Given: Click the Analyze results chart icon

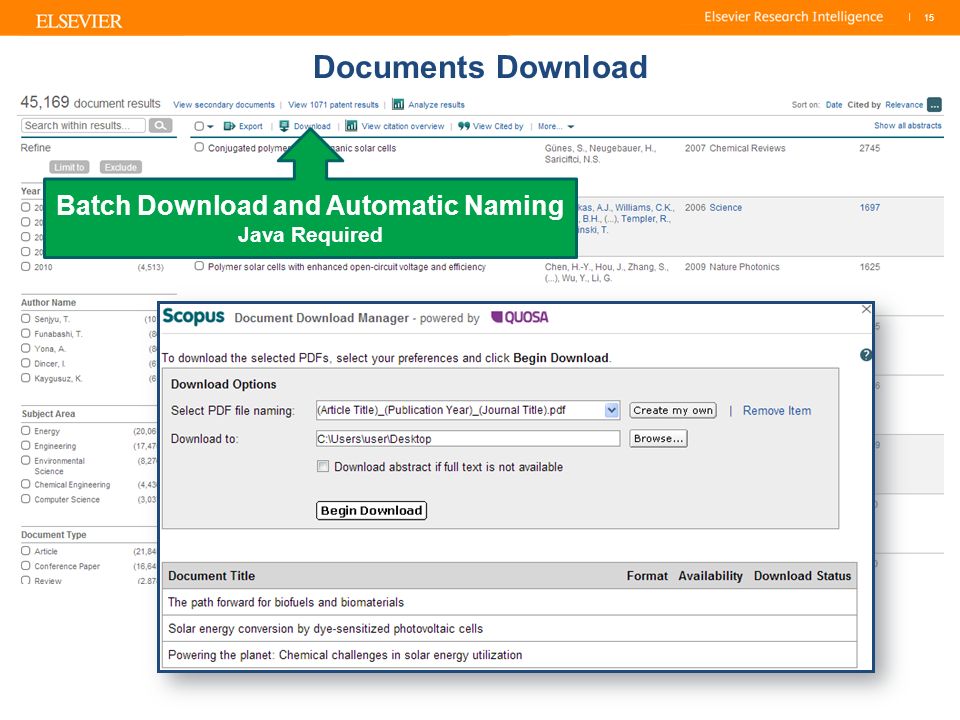Looking at the screenshot, I should coord(398,104).
